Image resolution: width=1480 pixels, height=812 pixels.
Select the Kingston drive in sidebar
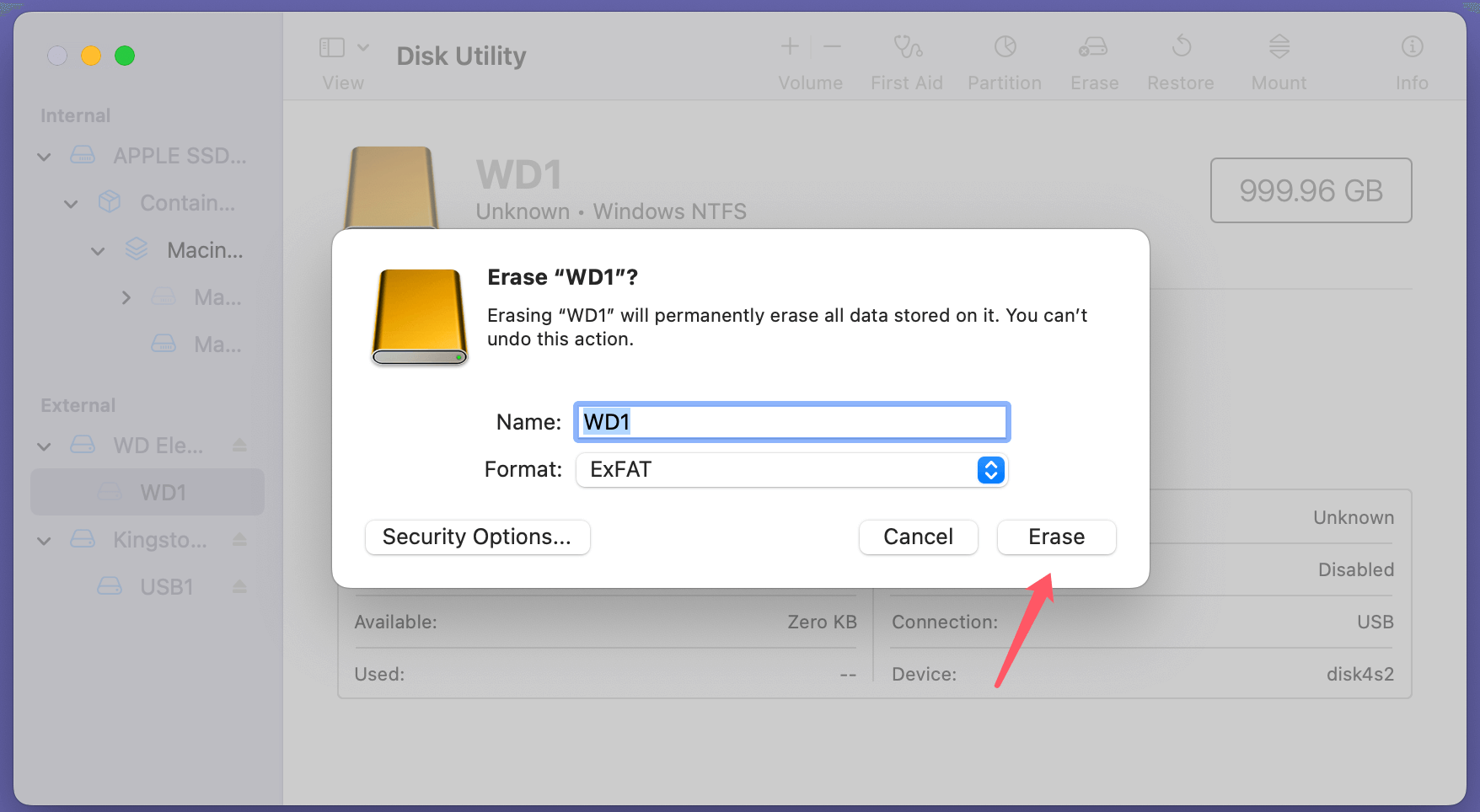point(159,540)
